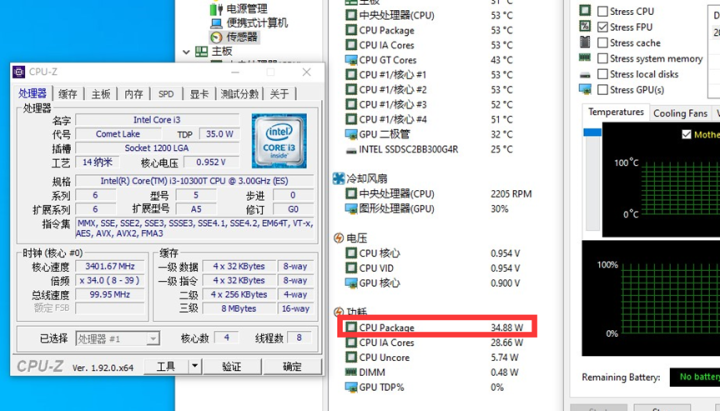Screen dimensions: 720x411
Task: Click the DIMM memory power icon
Action: coord(351,372)
